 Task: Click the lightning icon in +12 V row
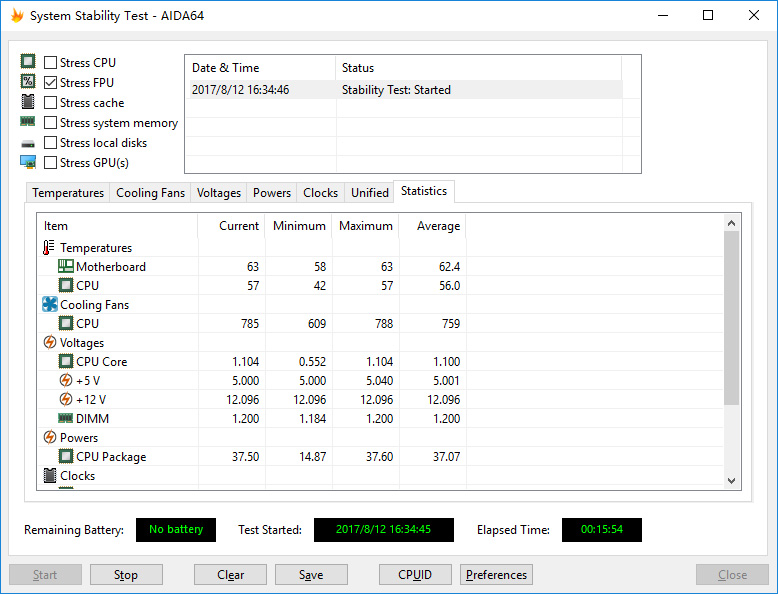coord(65,399)
